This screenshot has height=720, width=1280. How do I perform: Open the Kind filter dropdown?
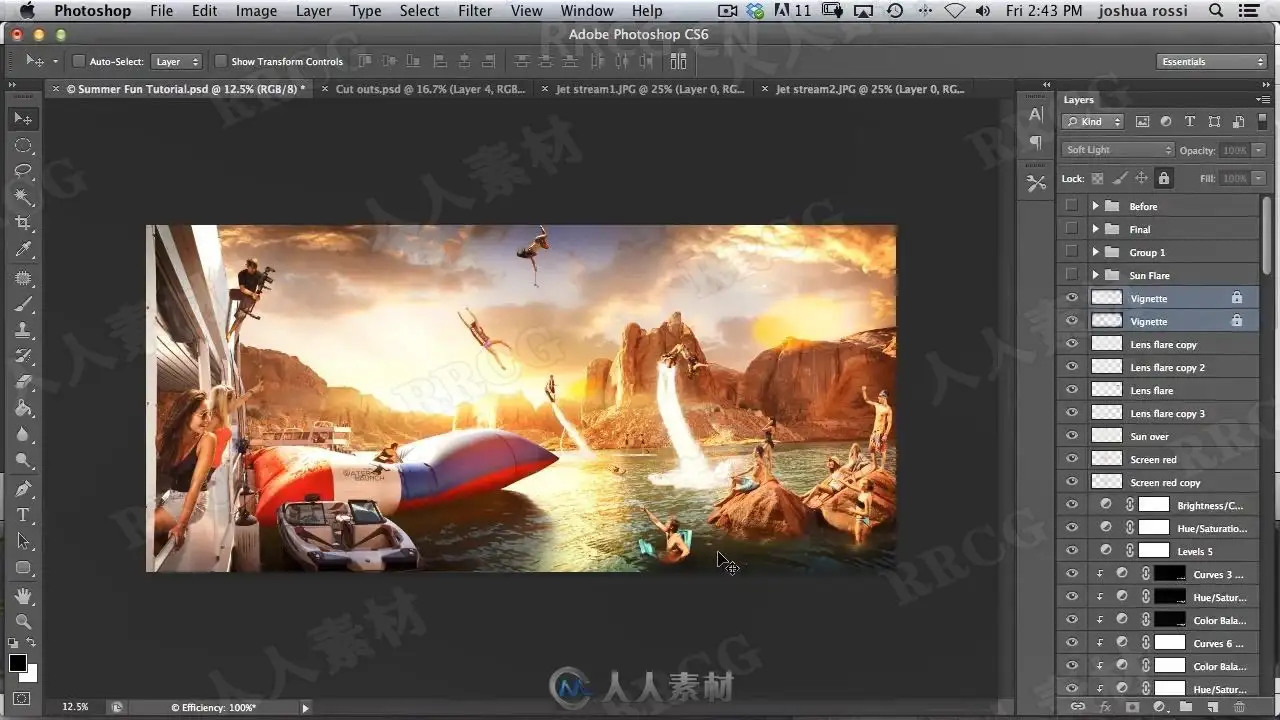1093,121
